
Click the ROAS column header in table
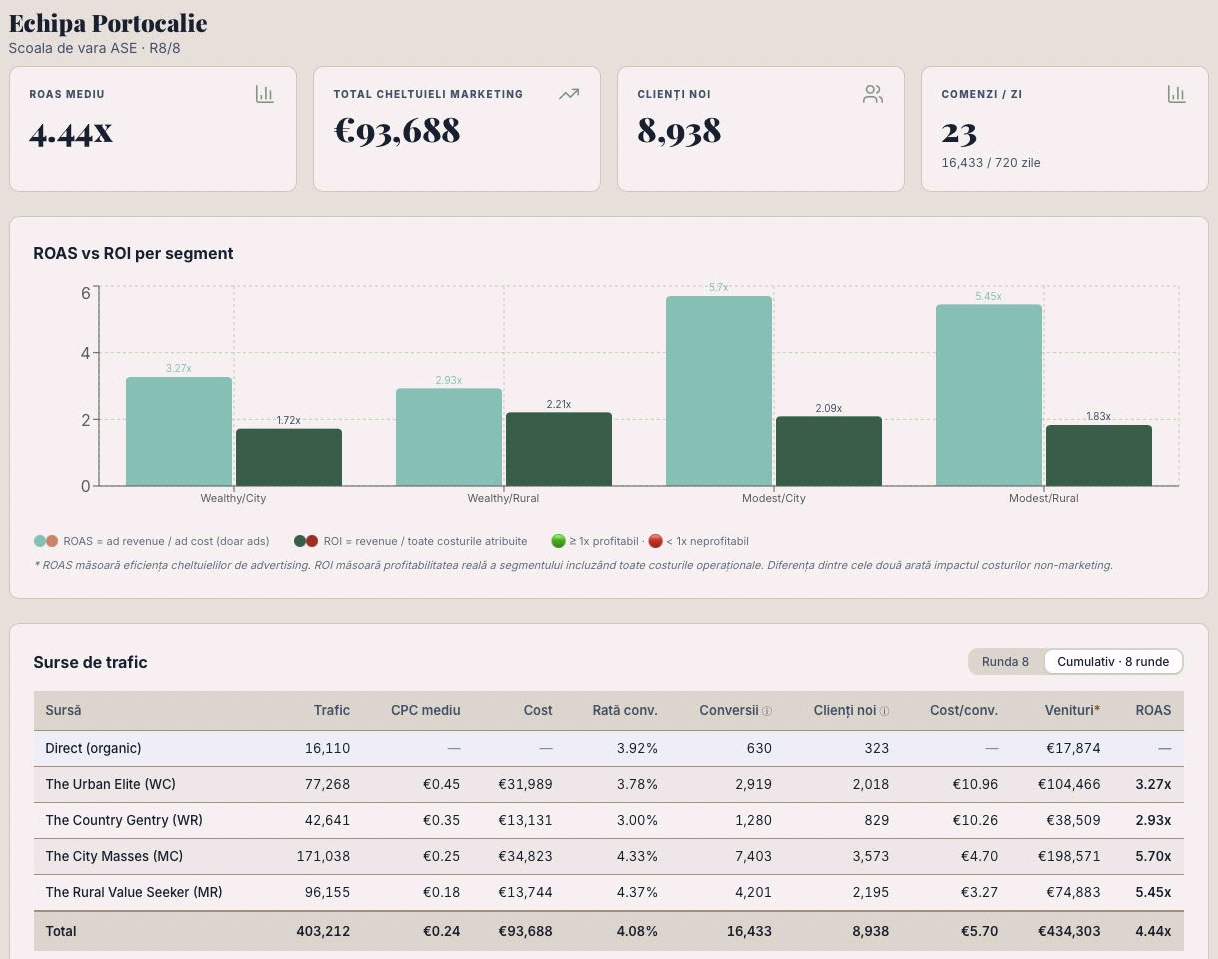pyautogui.click(x=1153, y=710)
